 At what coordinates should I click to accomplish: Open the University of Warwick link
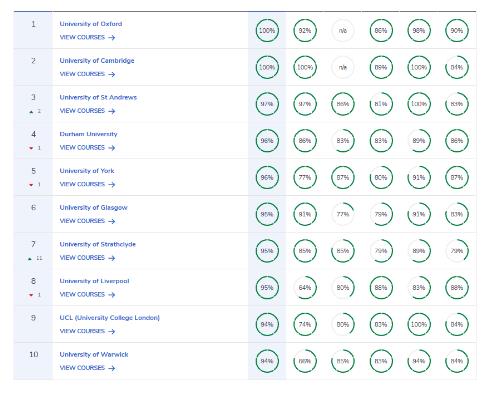(x=94, y=354)
